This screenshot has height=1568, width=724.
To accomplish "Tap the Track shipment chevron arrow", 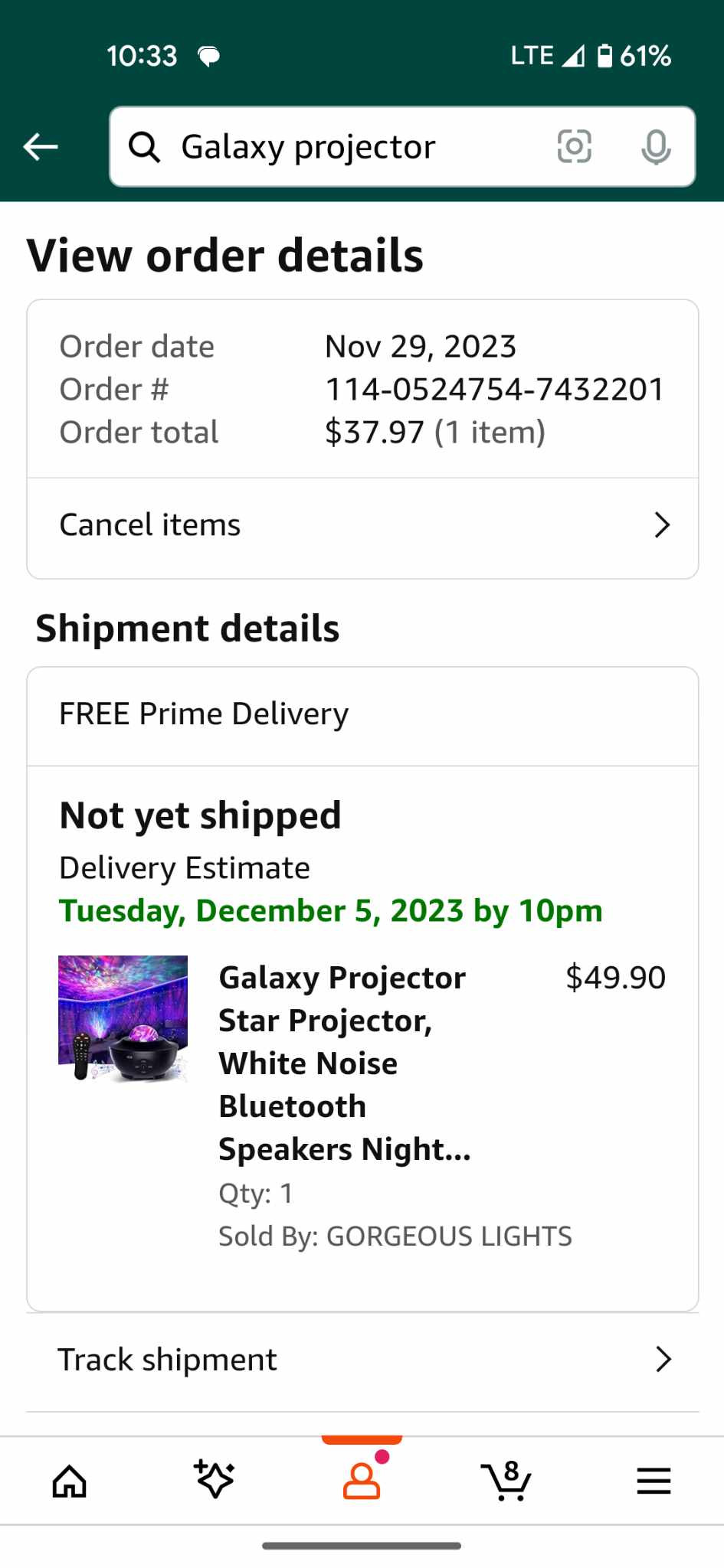I will [663, 1359].
